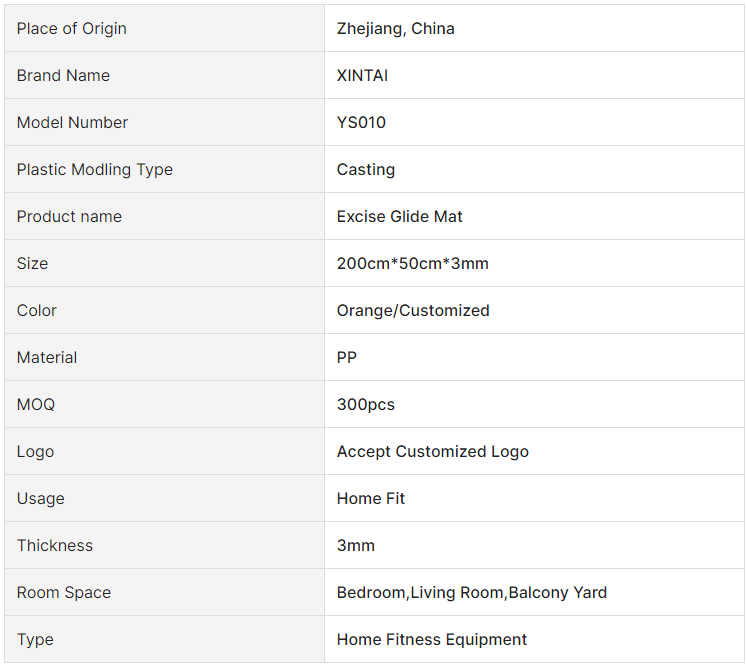Click the Excise Glide Mat product name

[x=399, y=216]
